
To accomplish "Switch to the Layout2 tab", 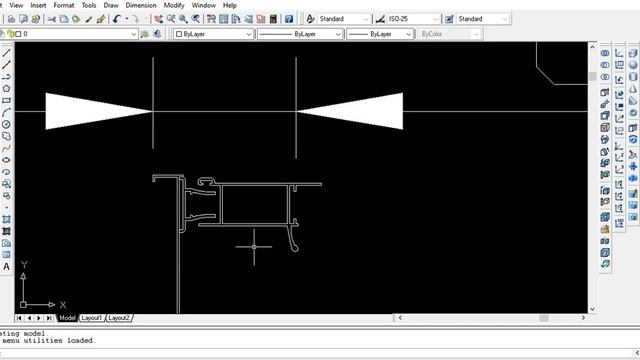I will 119,318.
